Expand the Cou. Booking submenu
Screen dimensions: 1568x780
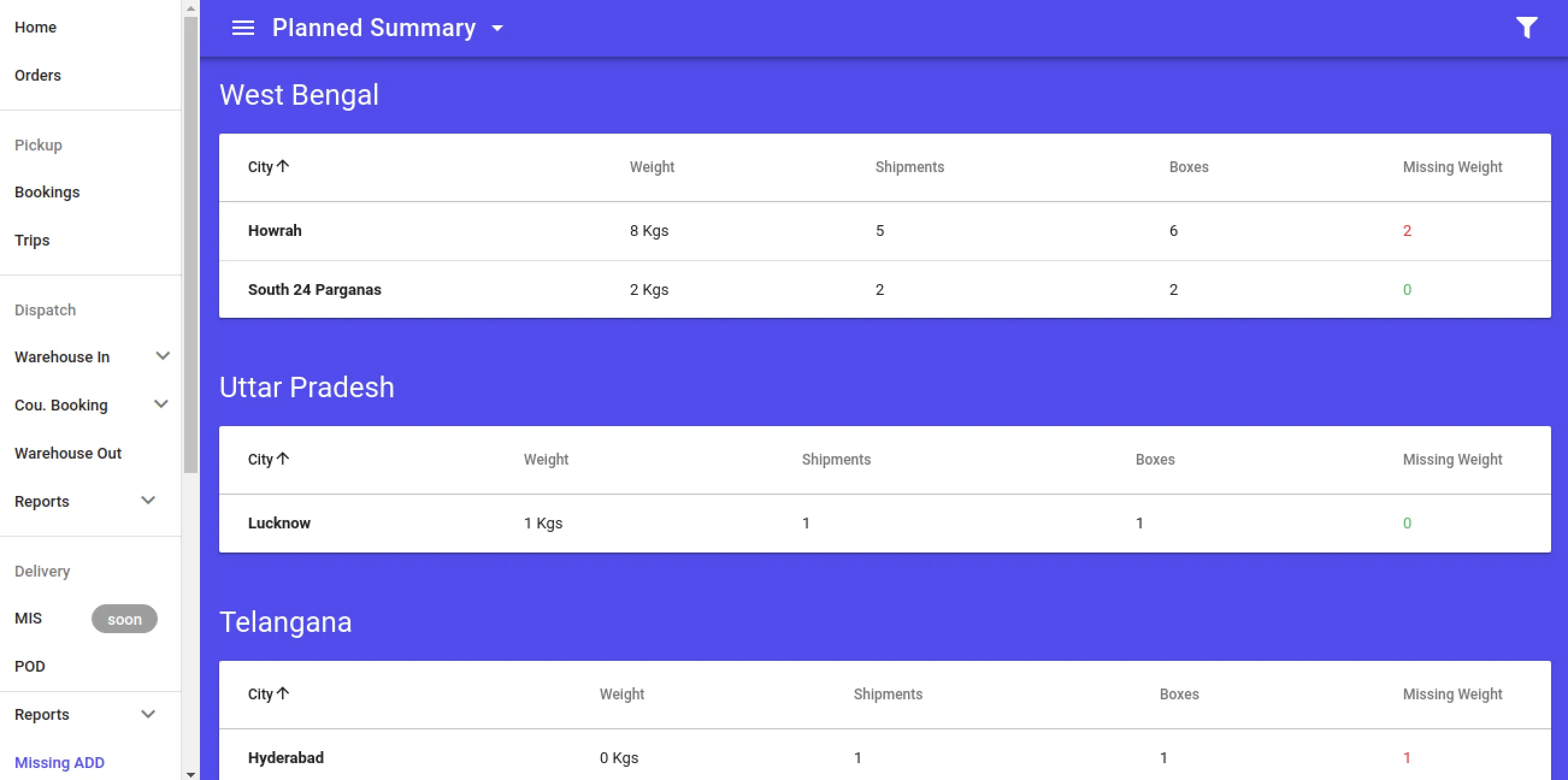click(x=161, y=404)
